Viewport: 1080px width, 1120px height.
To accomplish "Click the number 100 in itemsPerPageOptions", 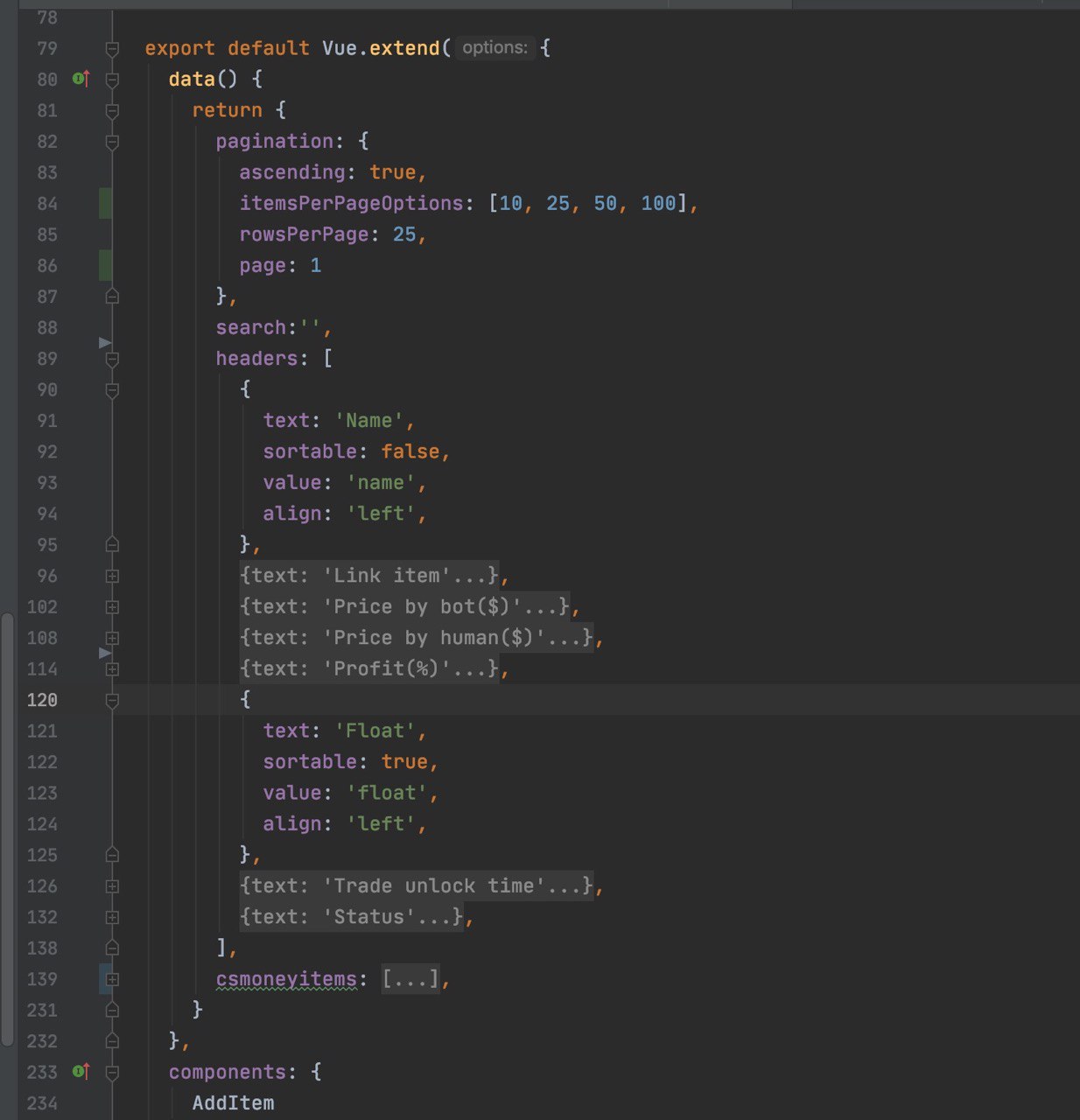I will [658, 204].
